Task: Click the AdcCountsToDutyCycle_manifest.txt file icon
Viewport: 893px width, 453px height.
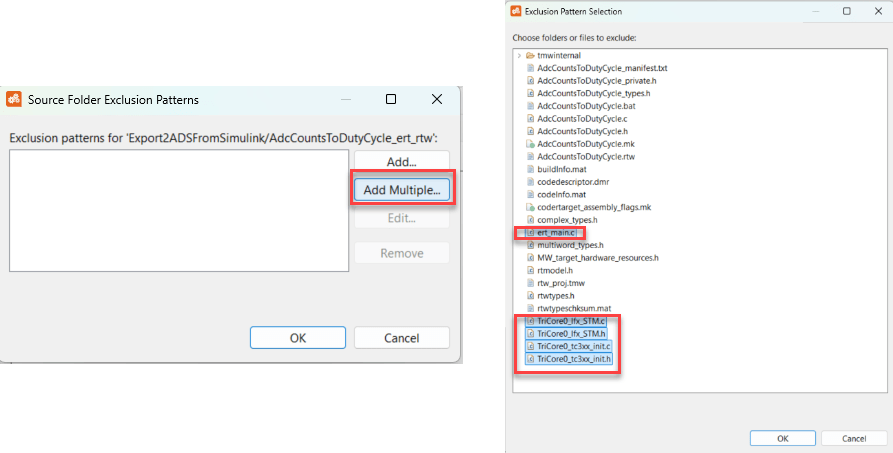Action: point(530,68)
